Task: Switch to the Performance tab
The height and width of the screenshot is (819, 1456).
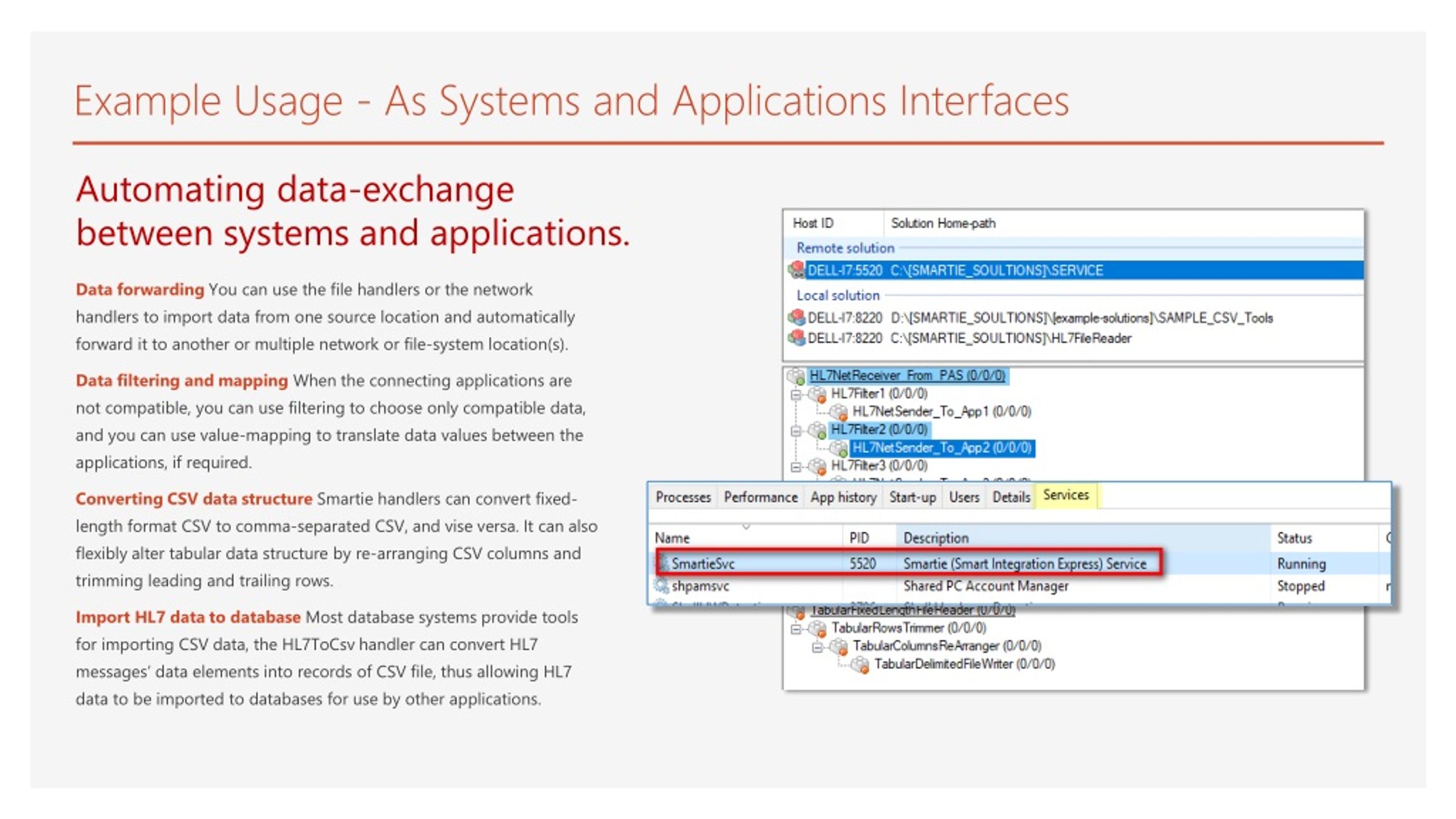Action: click(760, 497)
